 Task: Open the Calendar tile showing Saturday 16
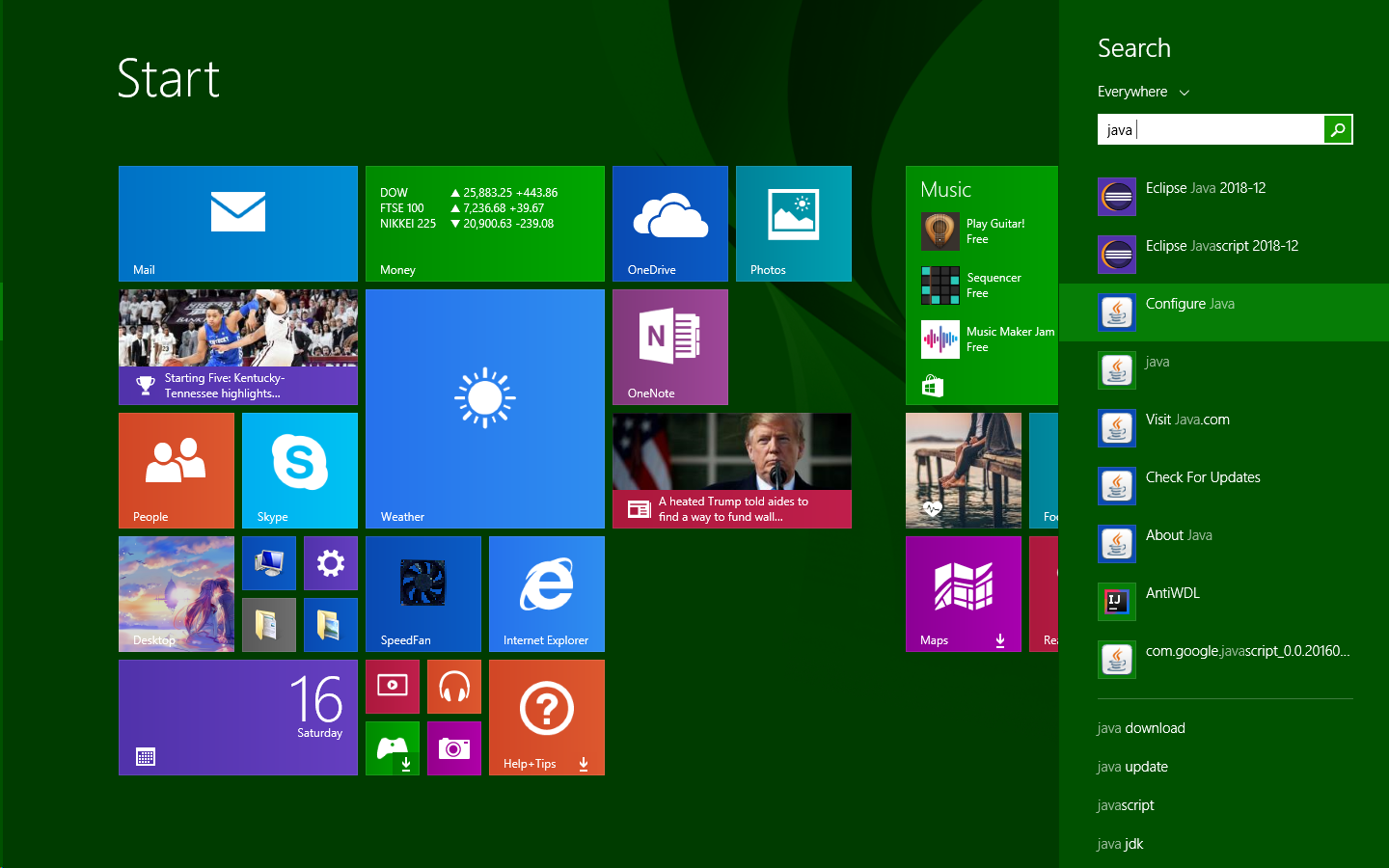[x=237, y=718]
